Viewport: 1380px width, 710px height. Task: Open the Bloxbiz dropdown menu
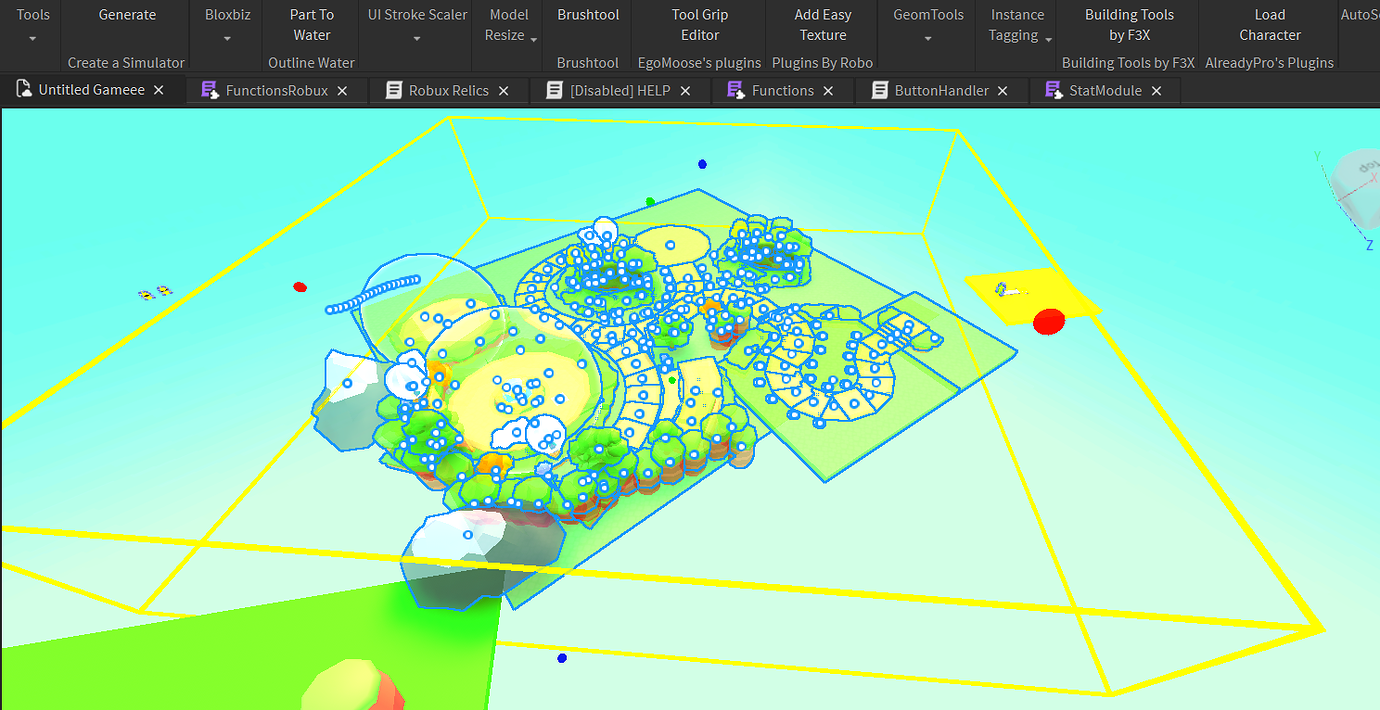pyautogui.click(x=228, y=39)
